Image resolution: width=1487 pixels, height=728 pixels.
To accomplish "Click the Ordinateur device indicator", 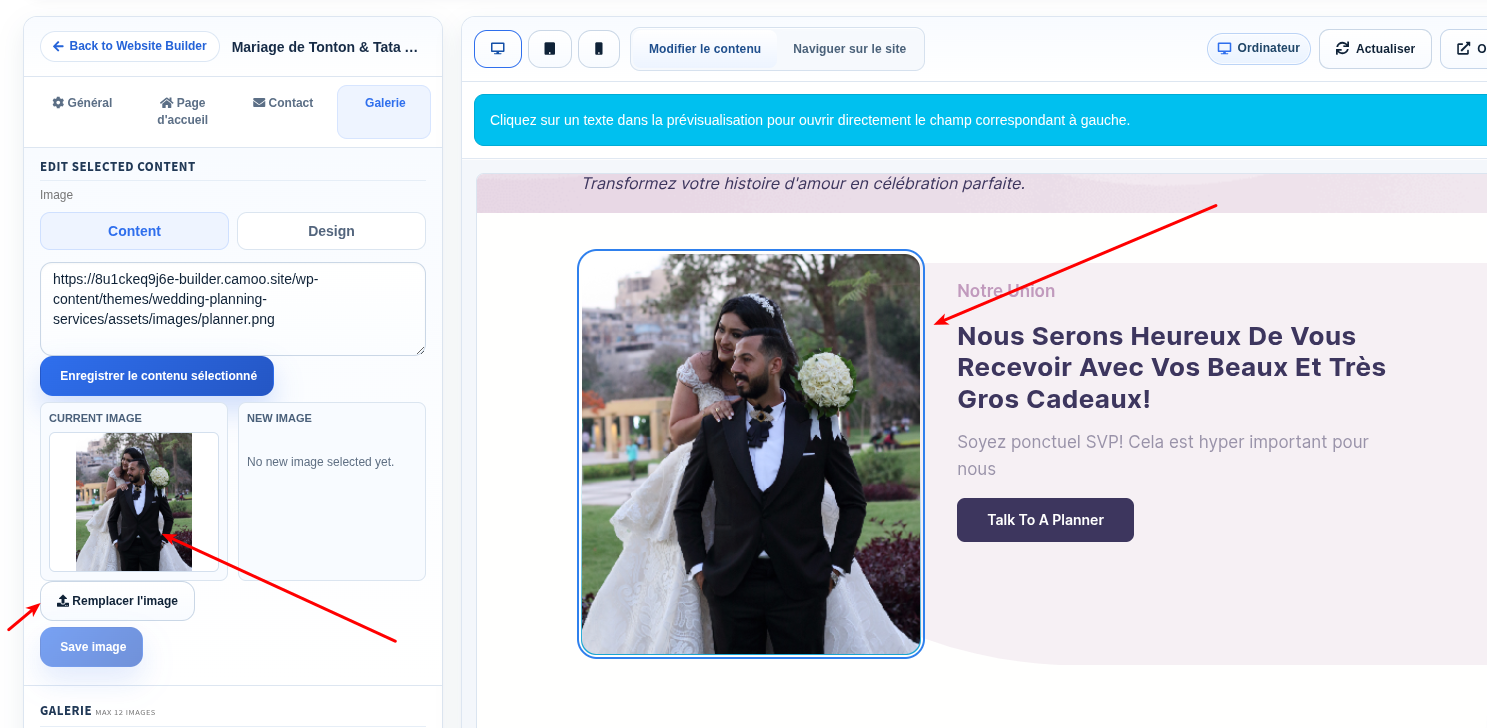I will [1259, 48].
